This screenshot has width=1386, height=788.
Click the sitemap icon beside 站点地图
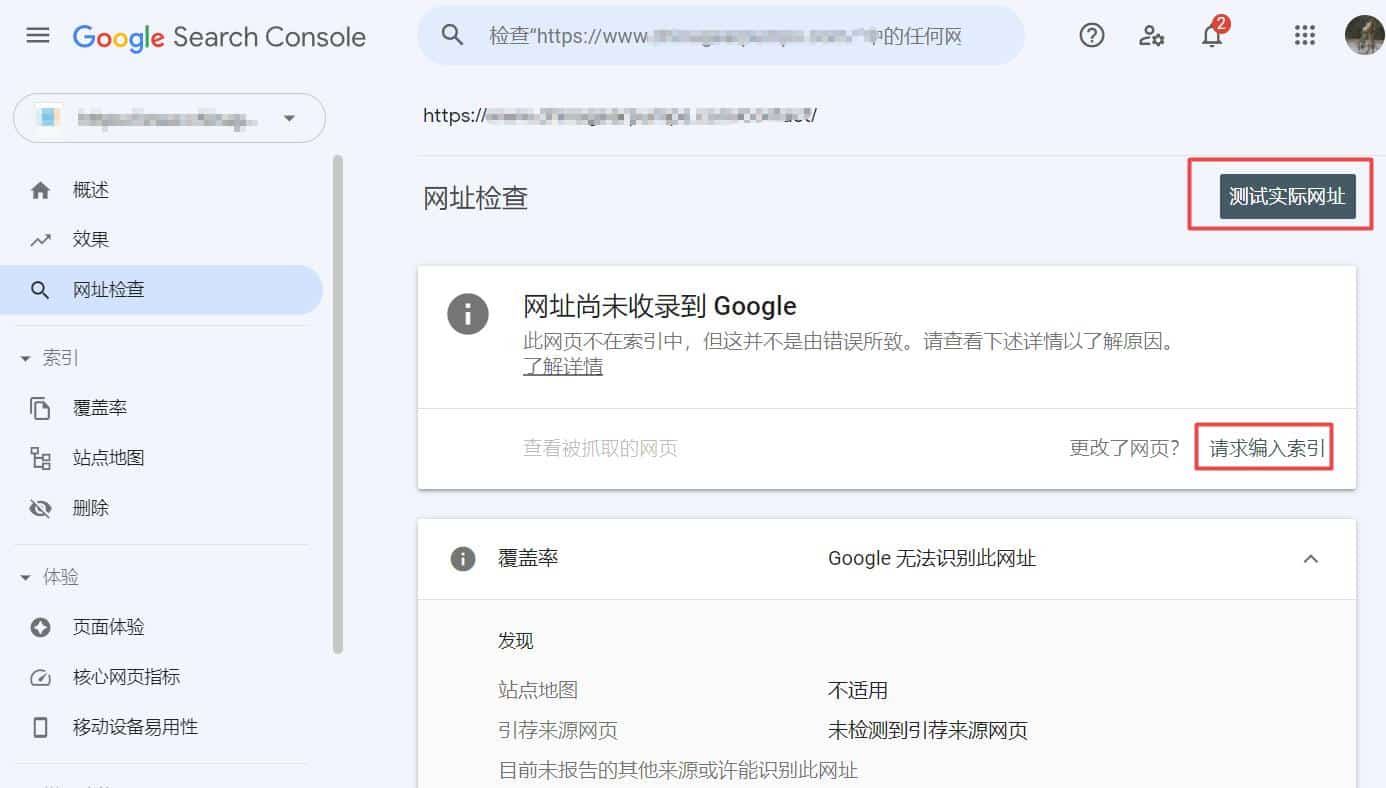coord(40,458)
